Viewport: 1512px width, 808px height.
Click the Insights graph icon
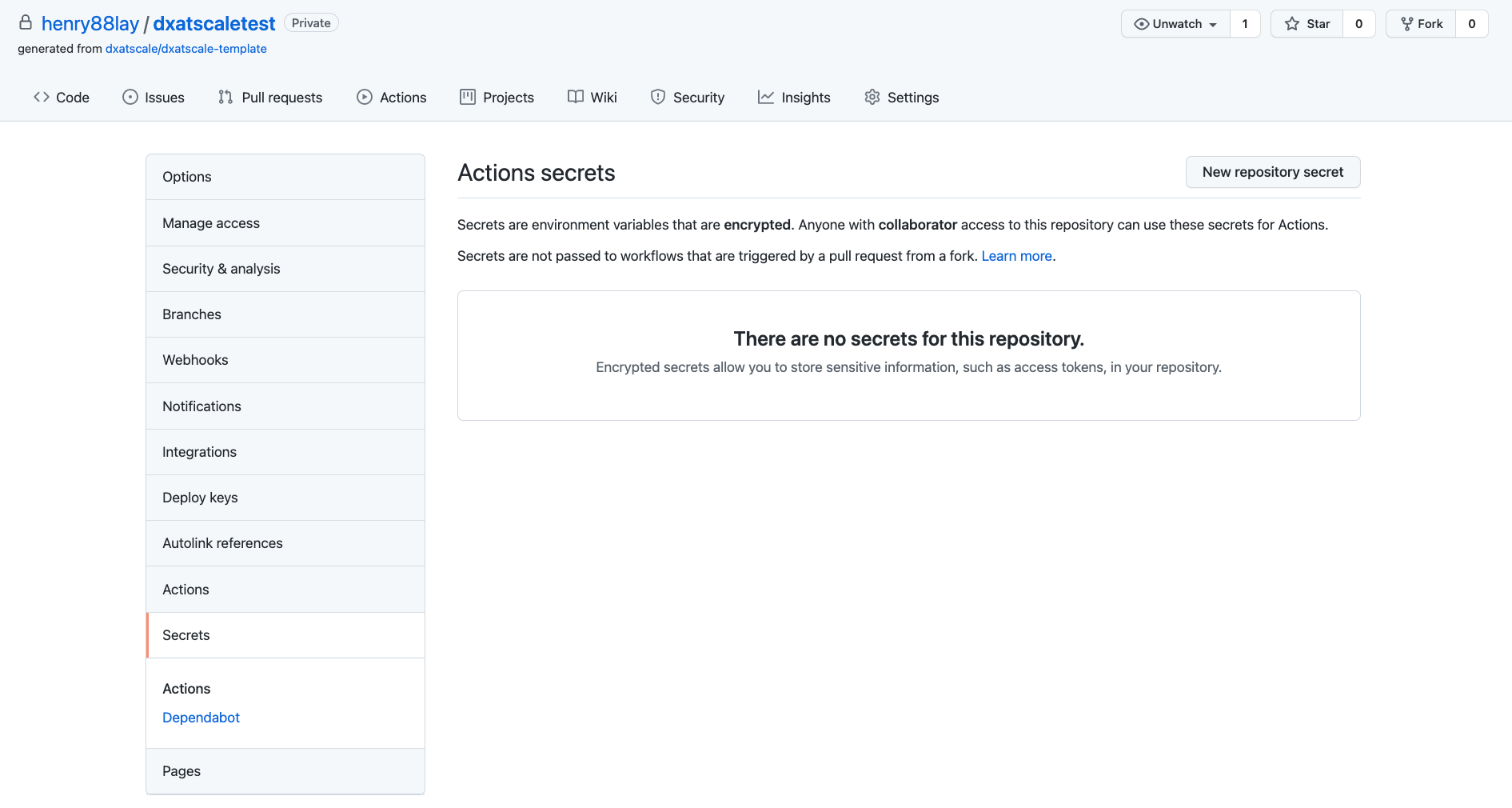pyautogui.click(x=766, y=97)
